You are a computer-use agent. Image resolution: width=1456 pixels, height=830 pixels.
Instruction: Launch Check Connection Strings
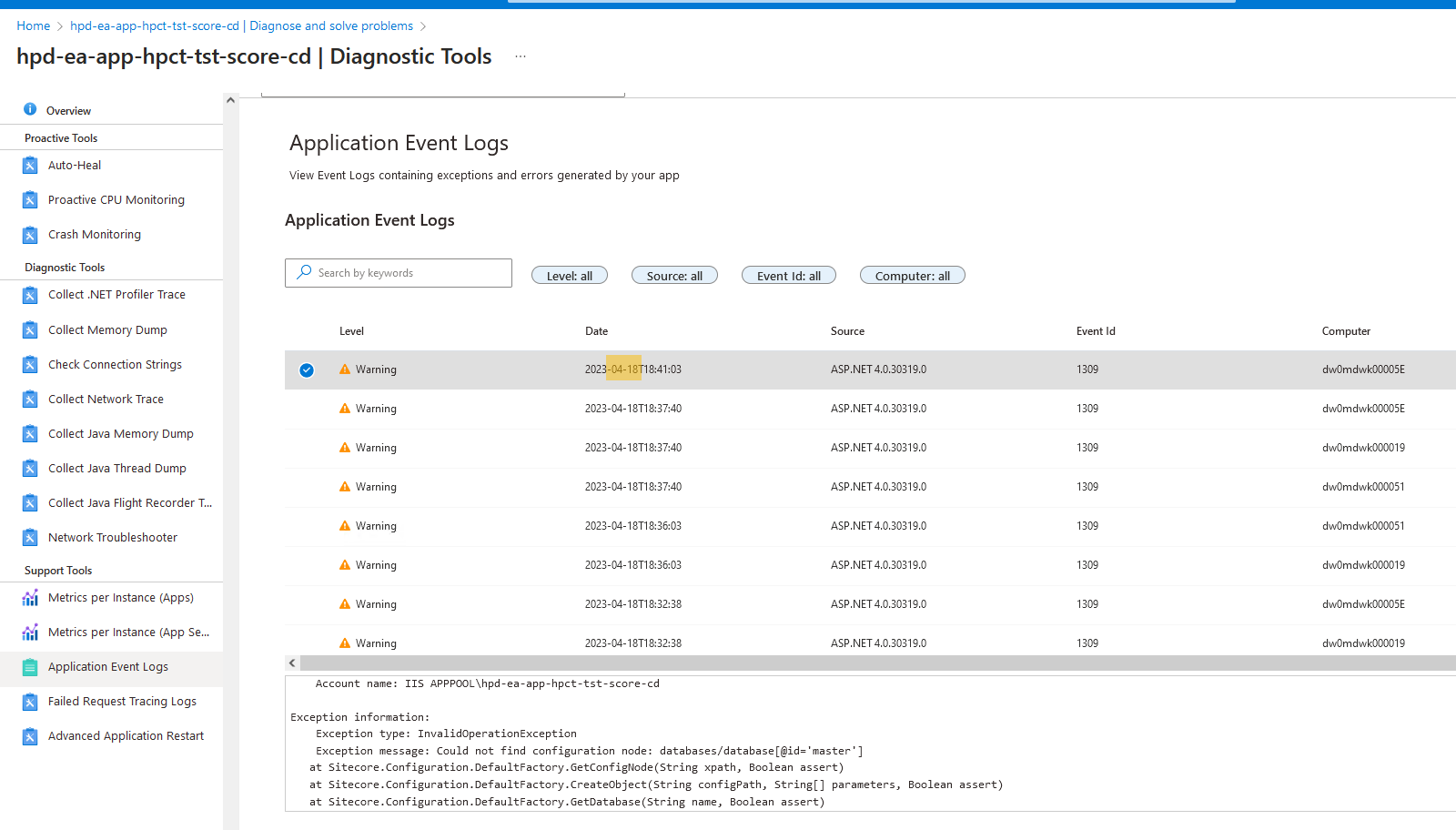click(114, 364)
